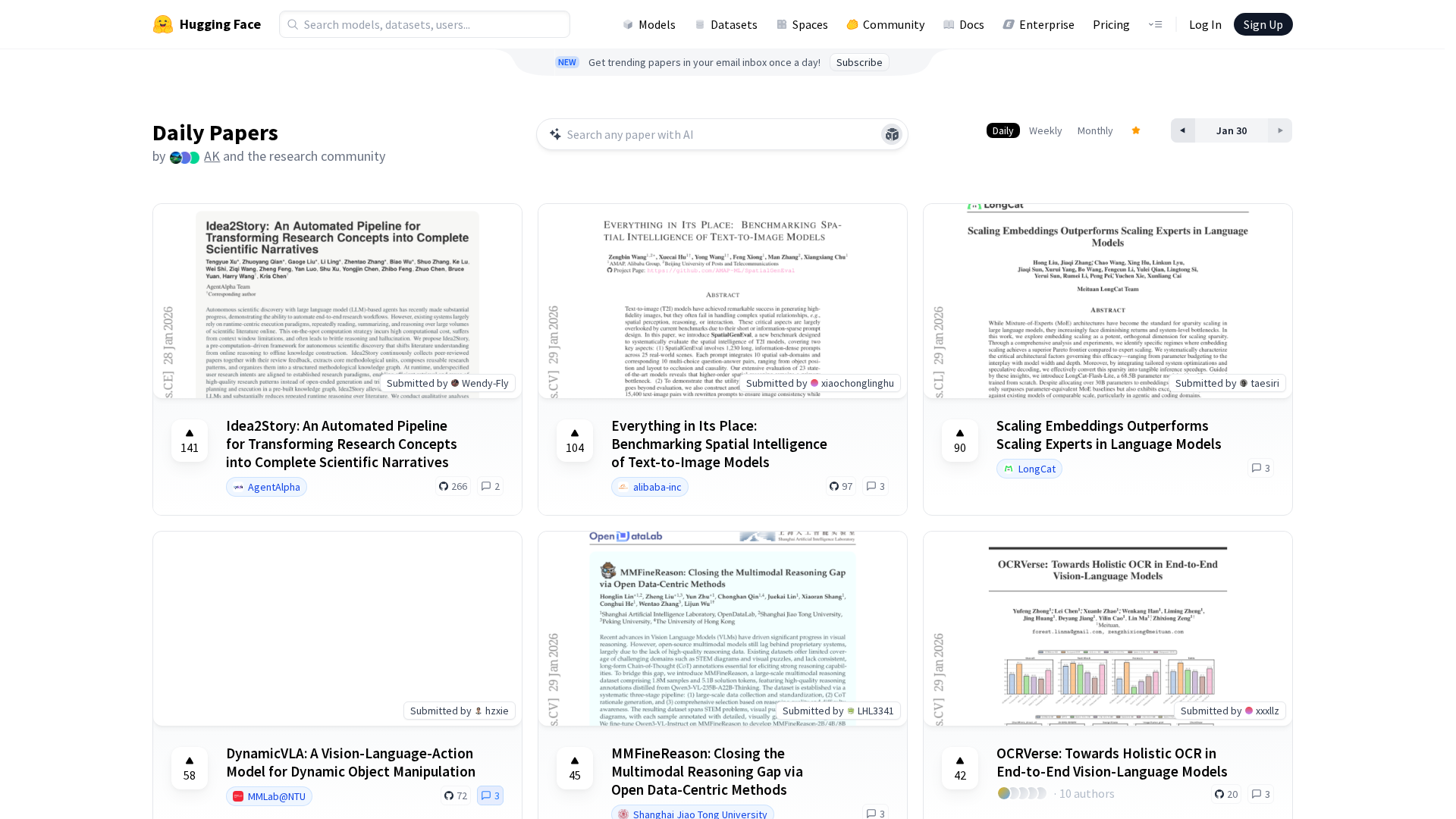Upvote the MMFineReason paper
The image size is (1456, 819).
pos(575,768)
